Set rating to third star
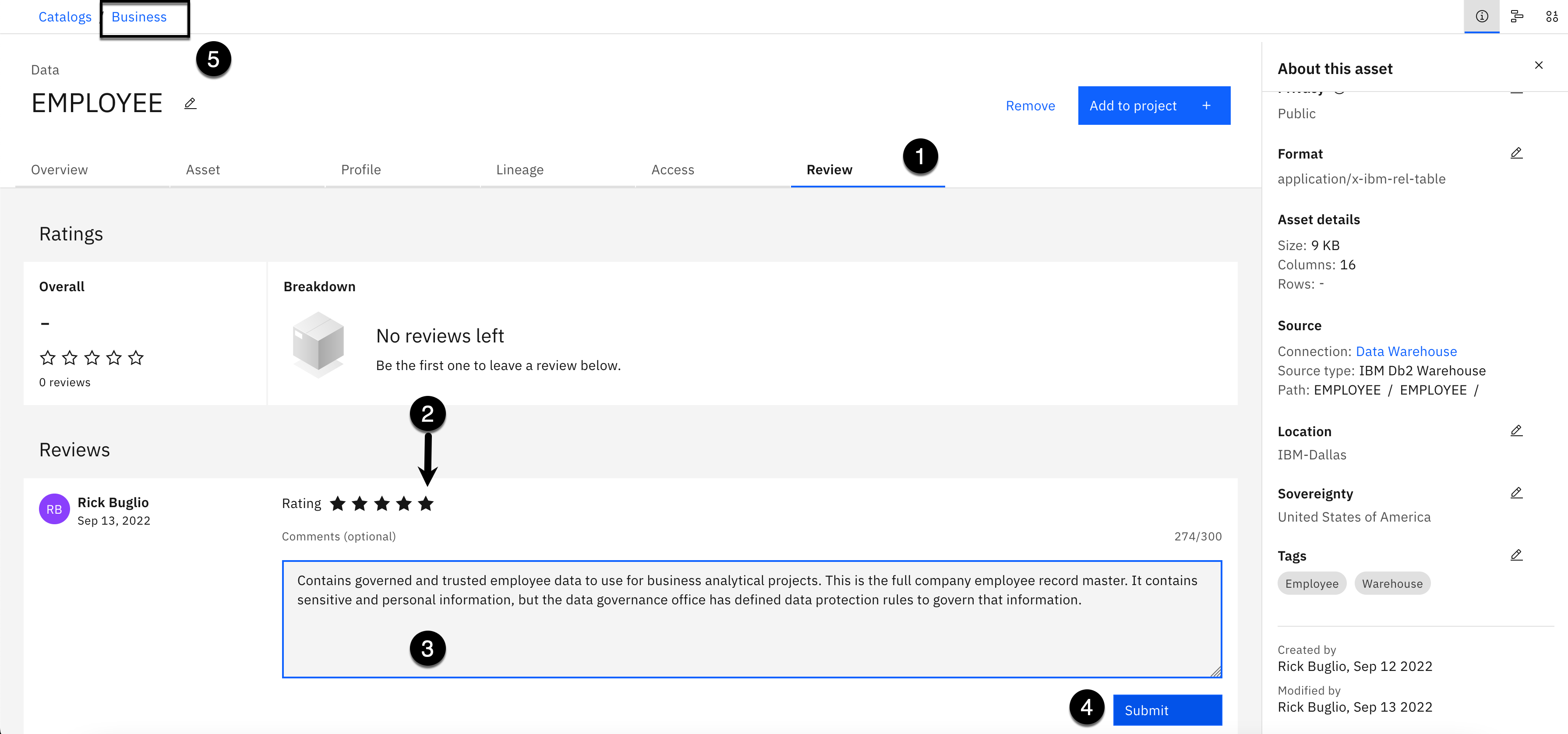This screenshot has width=1568, height=734. [381, 503]
